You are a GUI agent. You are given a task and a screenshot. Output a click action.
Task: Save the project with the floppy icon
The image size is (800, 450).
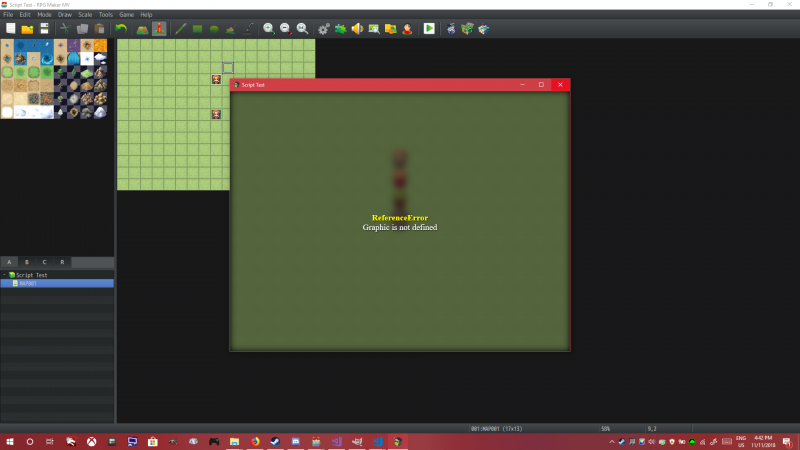click(x=44, y=29)
